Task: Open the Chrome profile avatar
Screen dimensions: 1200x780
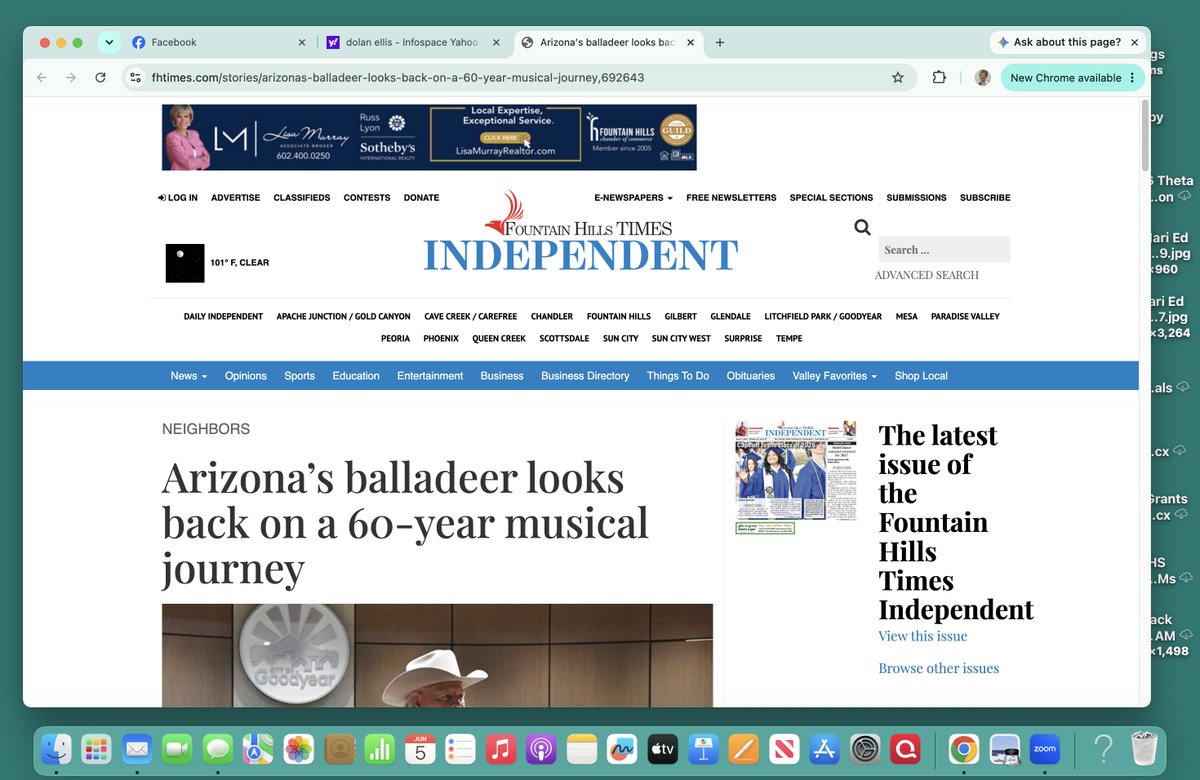Action: click(x=982, y=77)
